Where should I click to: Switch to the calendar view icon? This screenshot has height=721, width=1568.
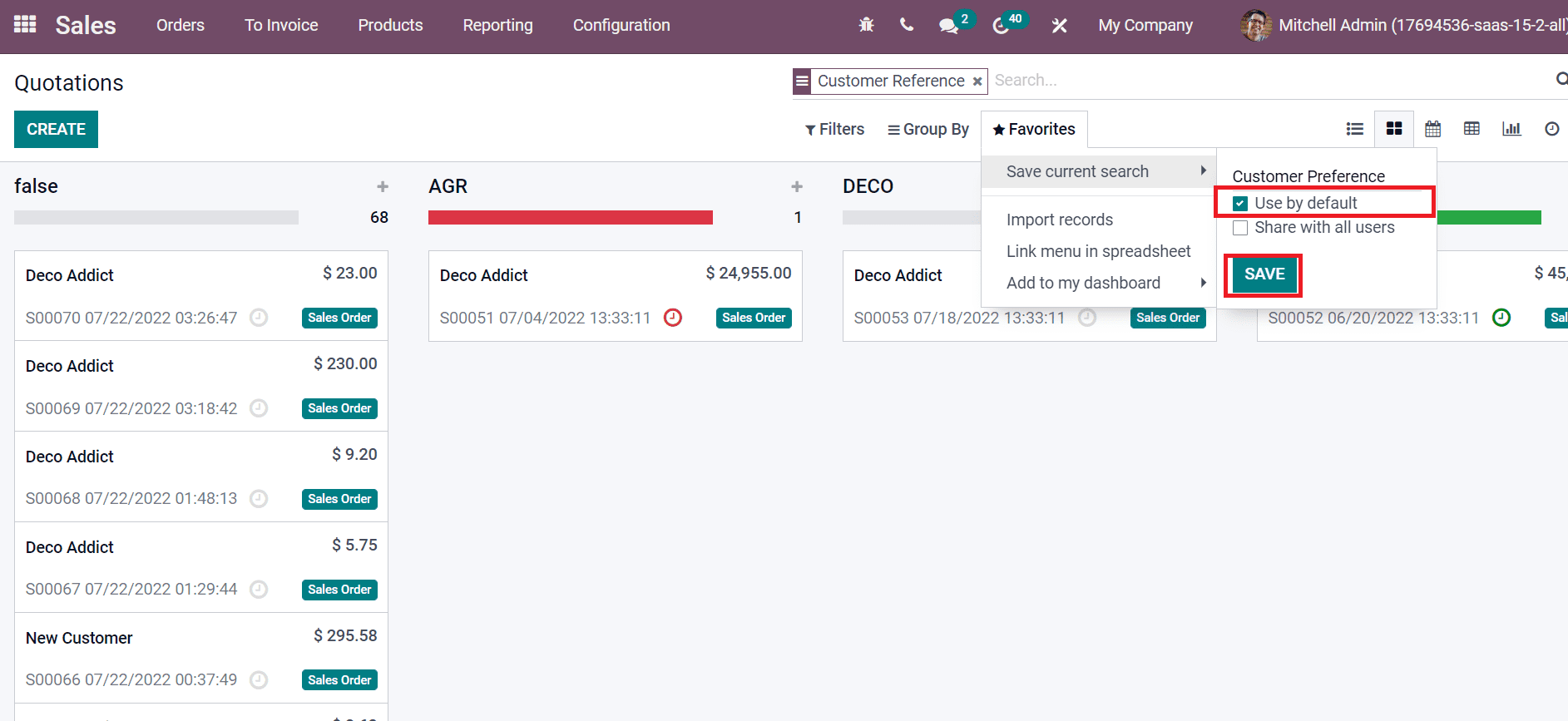pos(1432,129)
